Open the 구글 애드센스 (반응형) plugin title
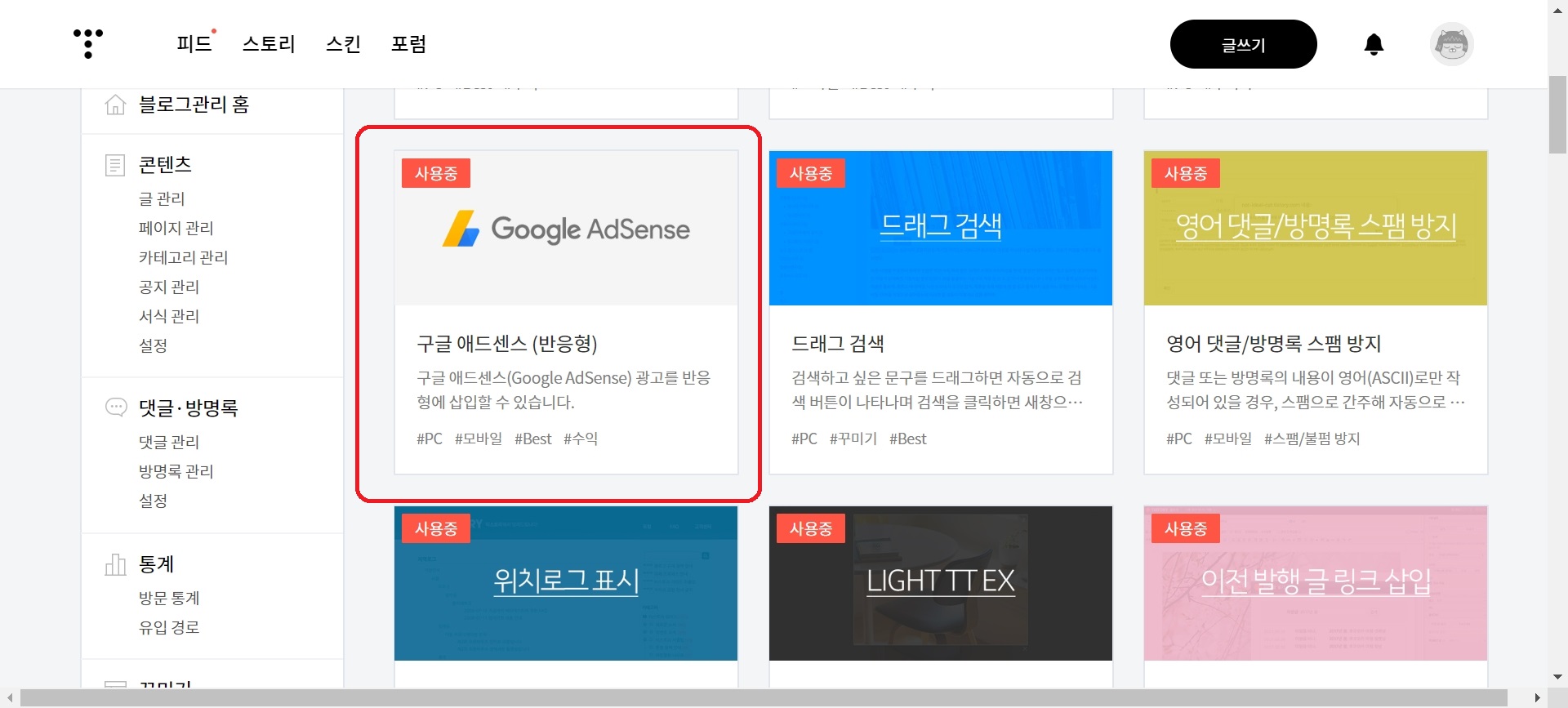Screen dimensions: 1568x708 pyautogui.click(x=507, y=344)
